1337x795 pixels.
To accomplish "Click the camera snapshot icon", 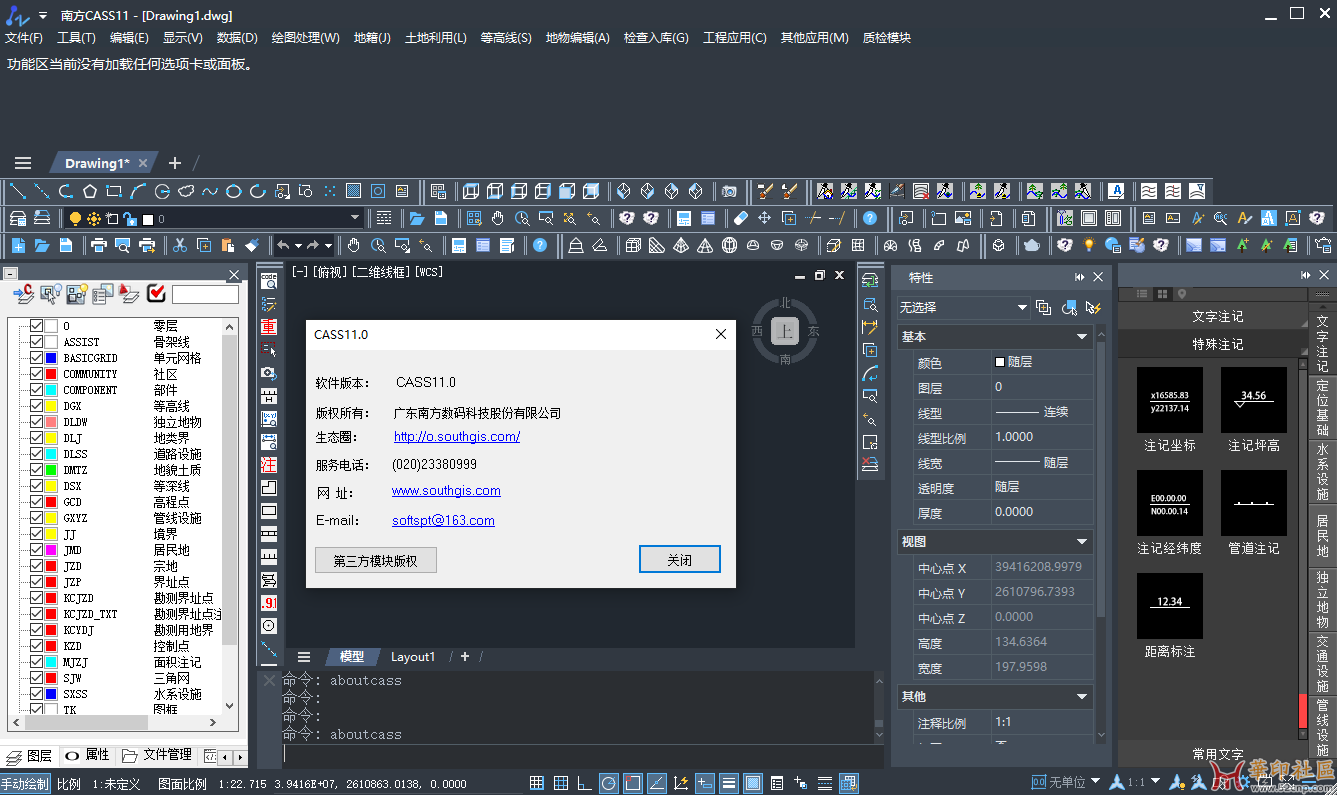I will click(x=730, y=191).
